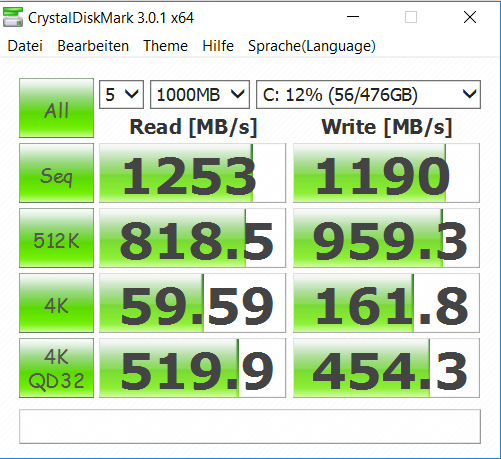The height and width of the screenshot is (459, 501).
Task: Click the 4K QD32 write result 454.3
Action: tap(386, 368)
